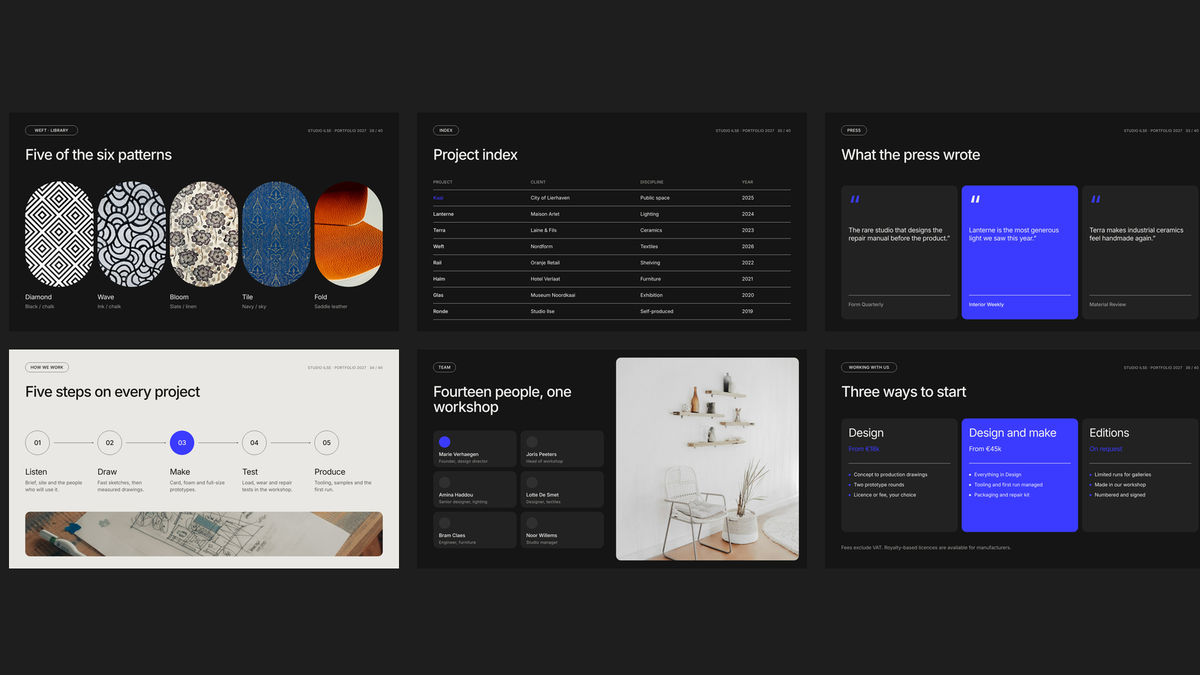Viewport: 1200px width, 675px height.
Task: Open the workshop chair and shelves photo
Action: pyautogui.click(x=707, y=459)
